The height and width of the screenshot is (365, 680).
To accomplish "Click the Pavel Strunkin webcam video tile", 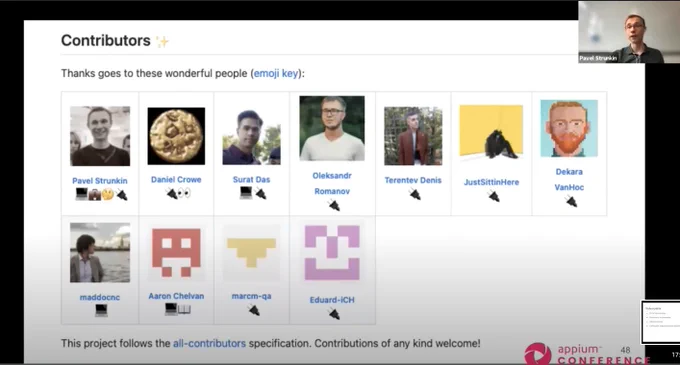I will click(x=629, y=32).
